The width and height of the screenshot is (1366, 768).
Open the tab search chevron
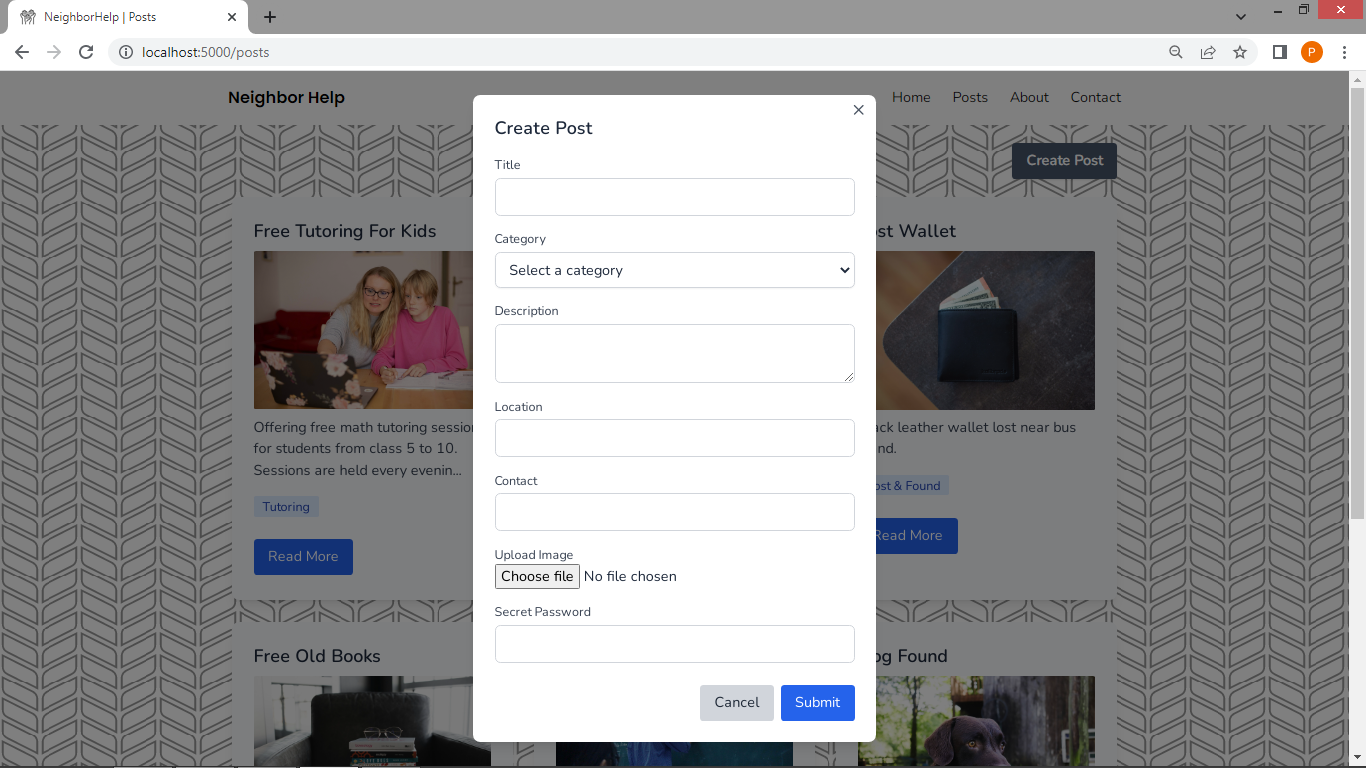coord(1241,17)
